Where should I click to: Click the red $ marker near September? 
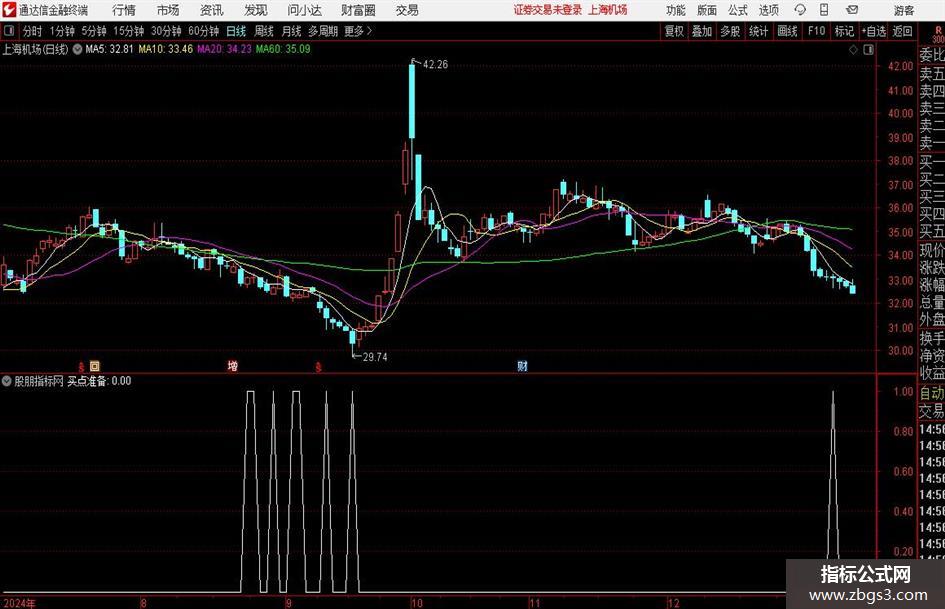[319, 367]
